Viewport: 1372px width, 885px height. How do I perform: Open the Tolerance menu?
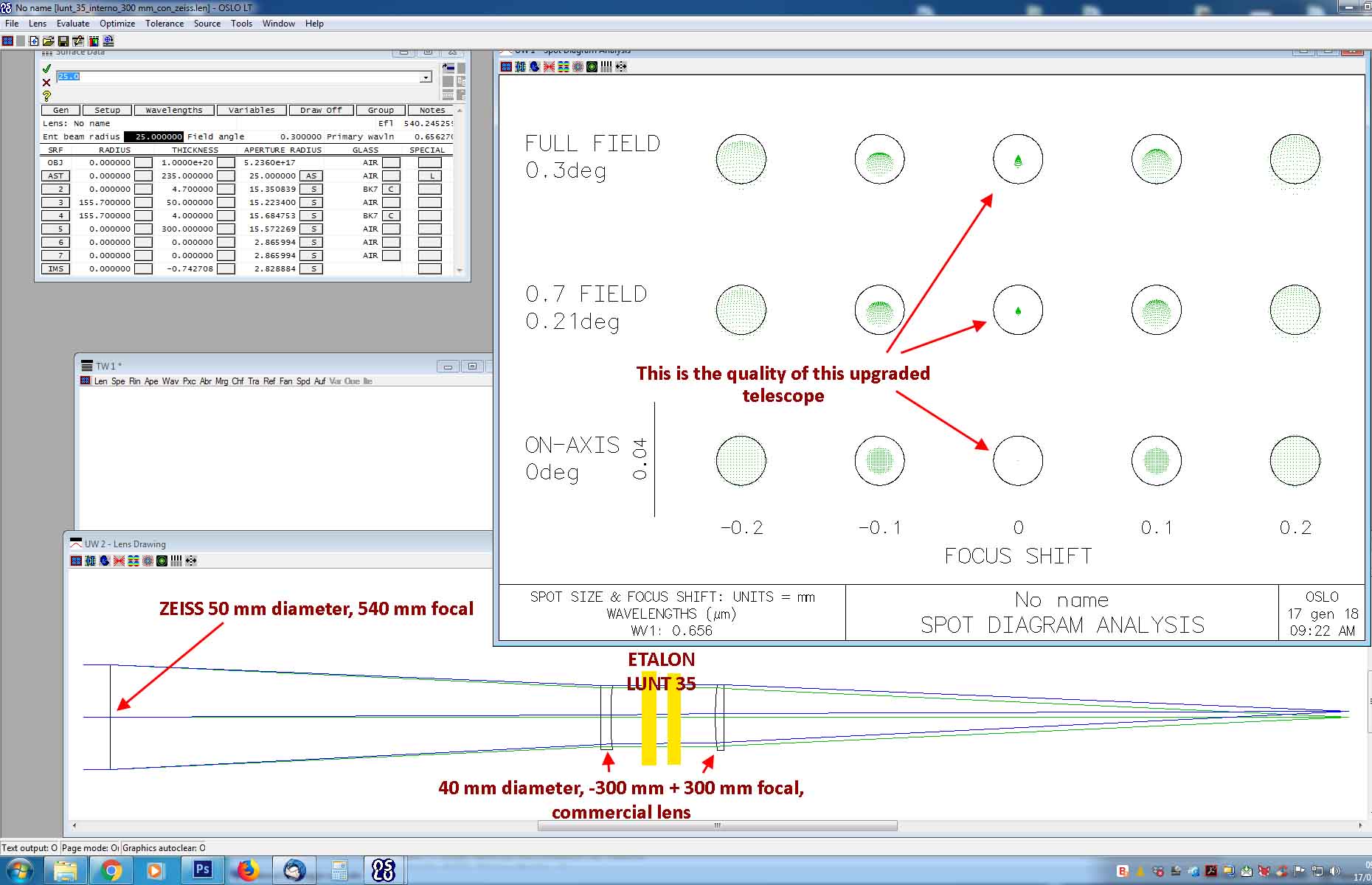tap(164, 24)
